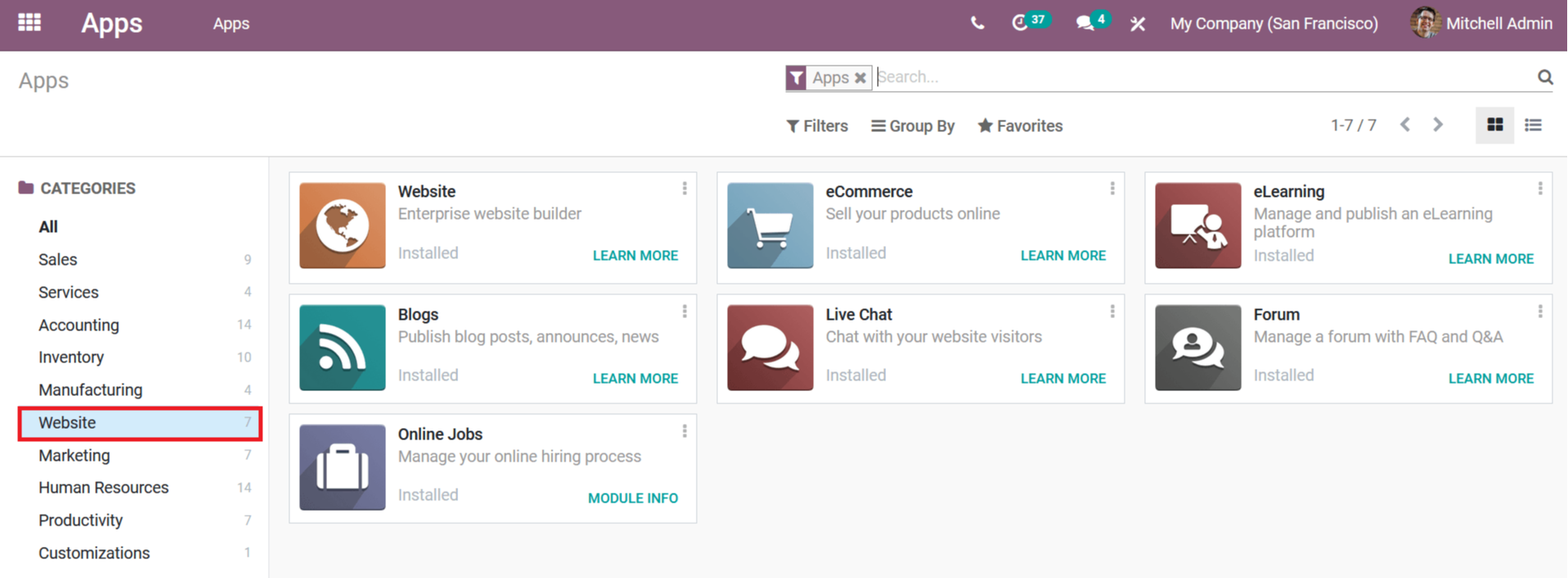Click Apps menu item in top bar
Screen dimensions: 1568x578
click(231, 24)
